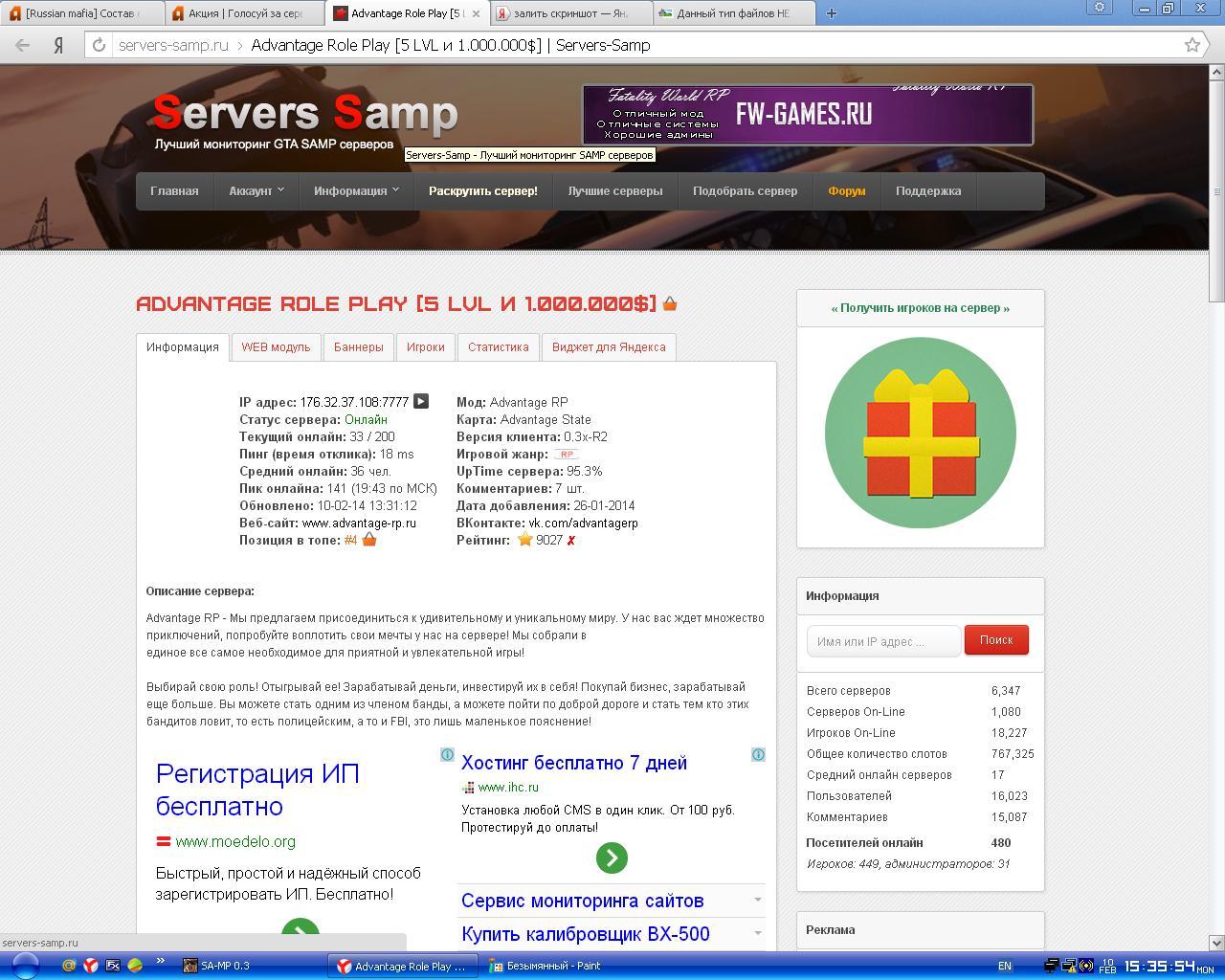The width and height of the screenshot is (1225, 980).
Task: Click «Получить игроков на сервер» link
Action: tap(921, 307)
